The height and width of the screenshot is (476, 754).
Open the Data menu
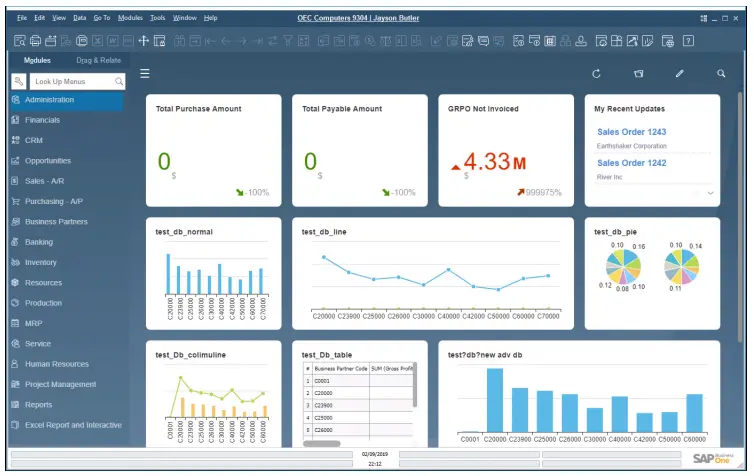[x=79, y=18]
